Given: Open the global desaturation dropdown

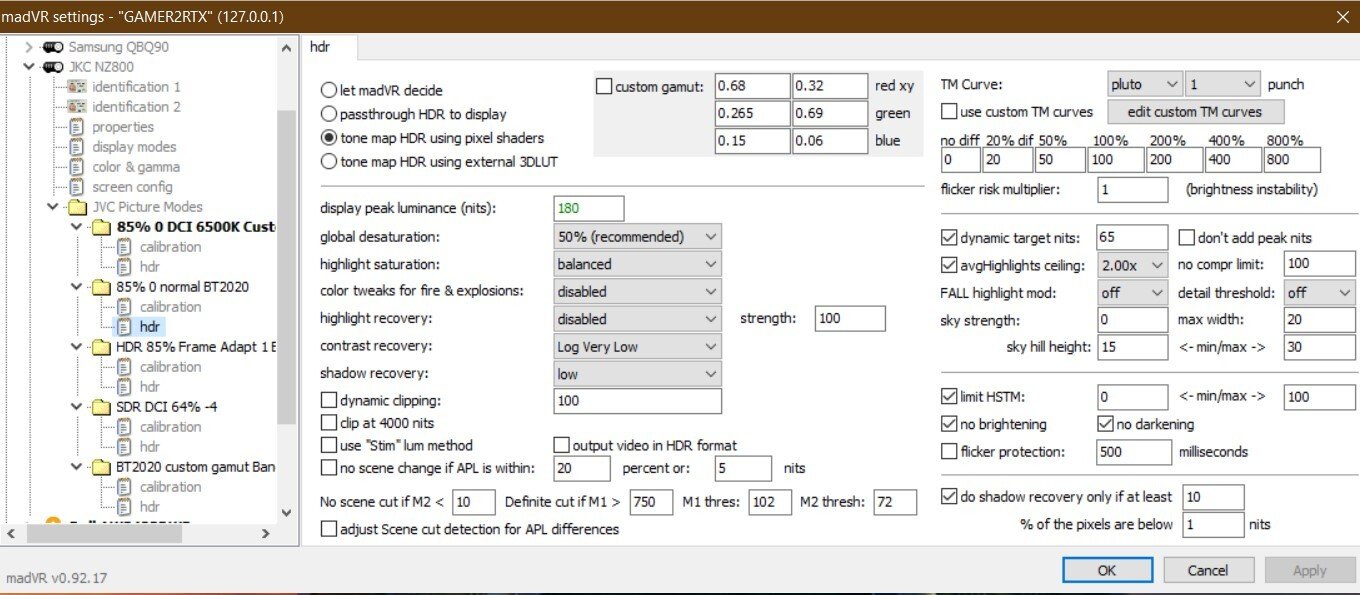Looking at the screenshot, I should pyautogui.click(x=638, y=237).
